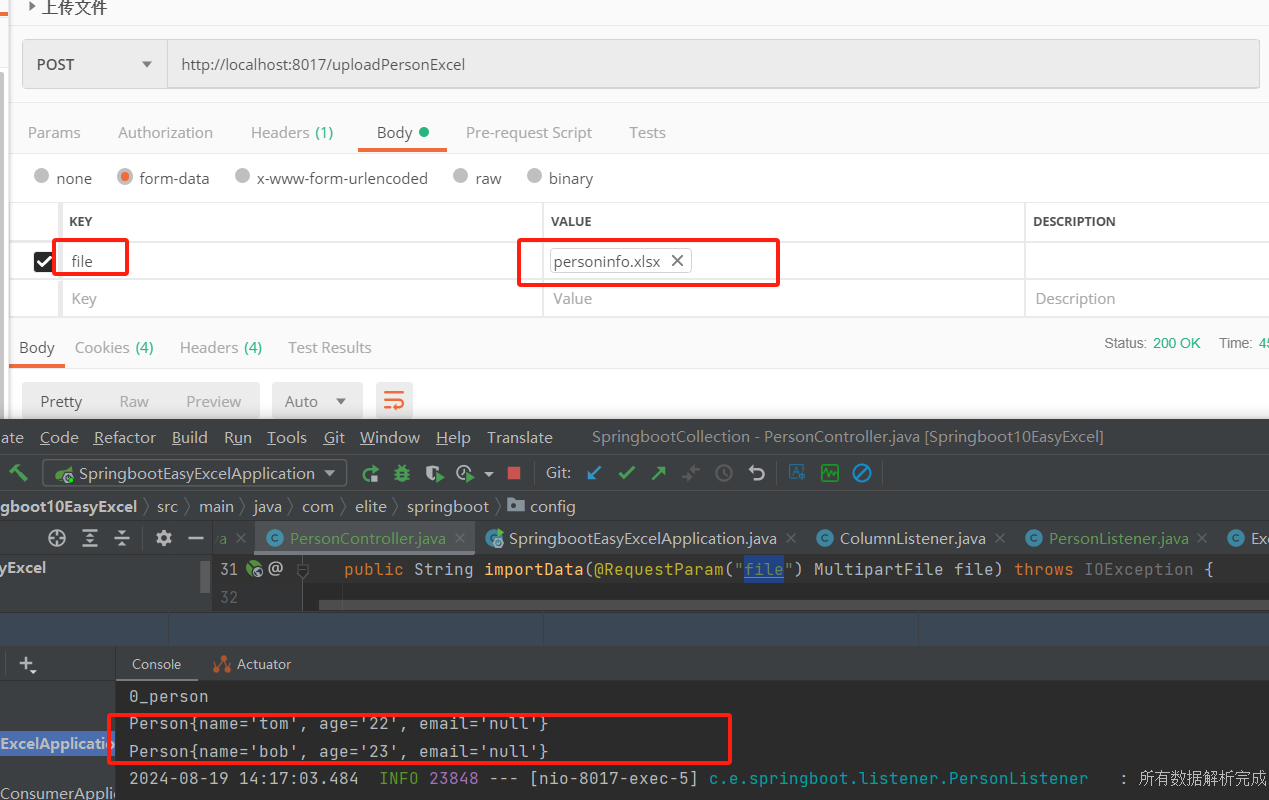Viewport: 1269px width, 800px height.
Task: Expand all in Project panel
Action: 90,538
